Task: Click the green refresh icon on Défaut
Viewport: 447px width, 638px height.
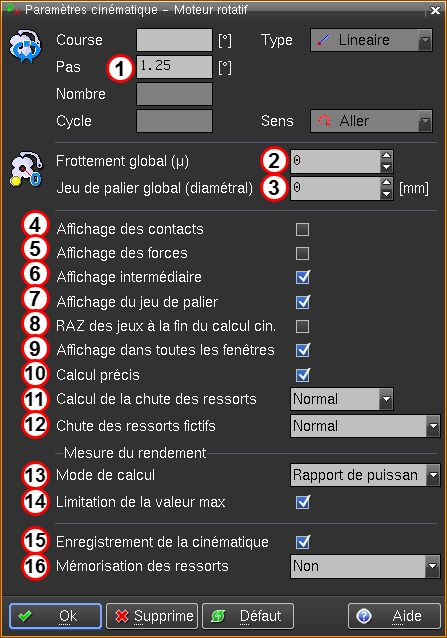Action: coord(218,616)
